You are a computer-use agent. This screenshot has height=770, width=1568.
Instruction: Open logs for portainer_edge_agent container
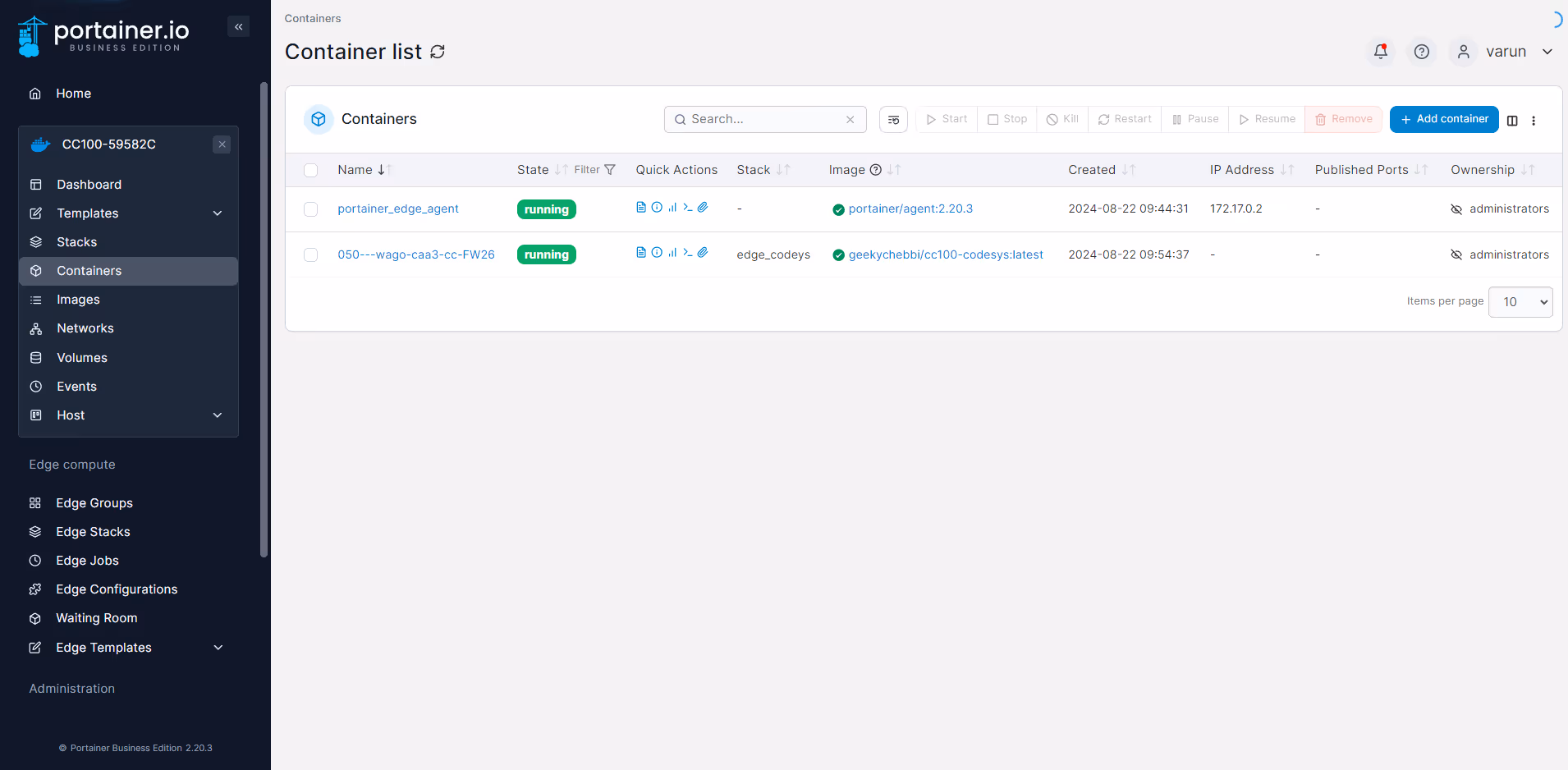(641, 208)
